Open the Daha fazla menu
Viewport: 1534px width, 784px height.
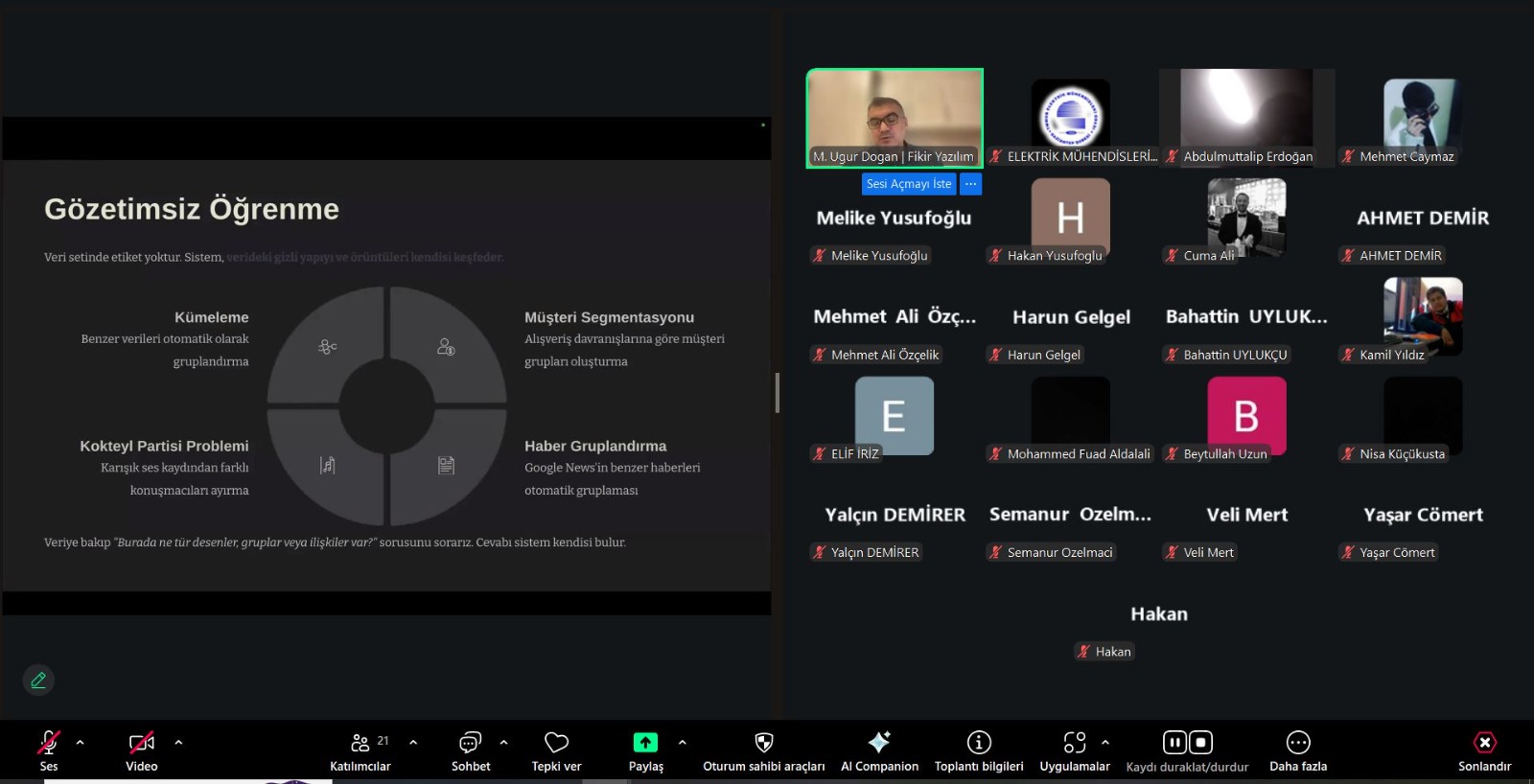point(1298,744)
